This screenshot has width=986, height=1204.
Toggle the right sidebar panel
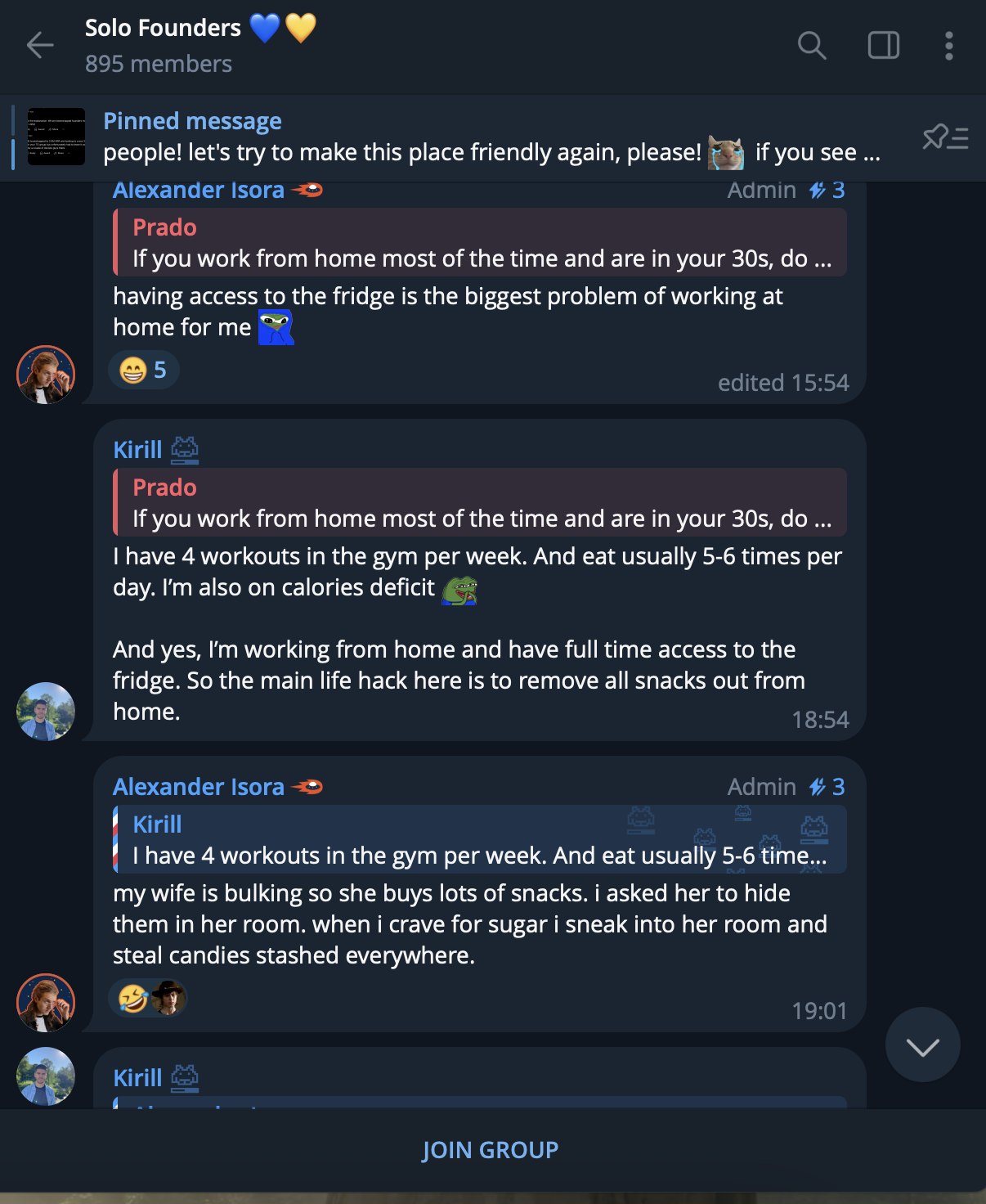click(x=883, y=46)
